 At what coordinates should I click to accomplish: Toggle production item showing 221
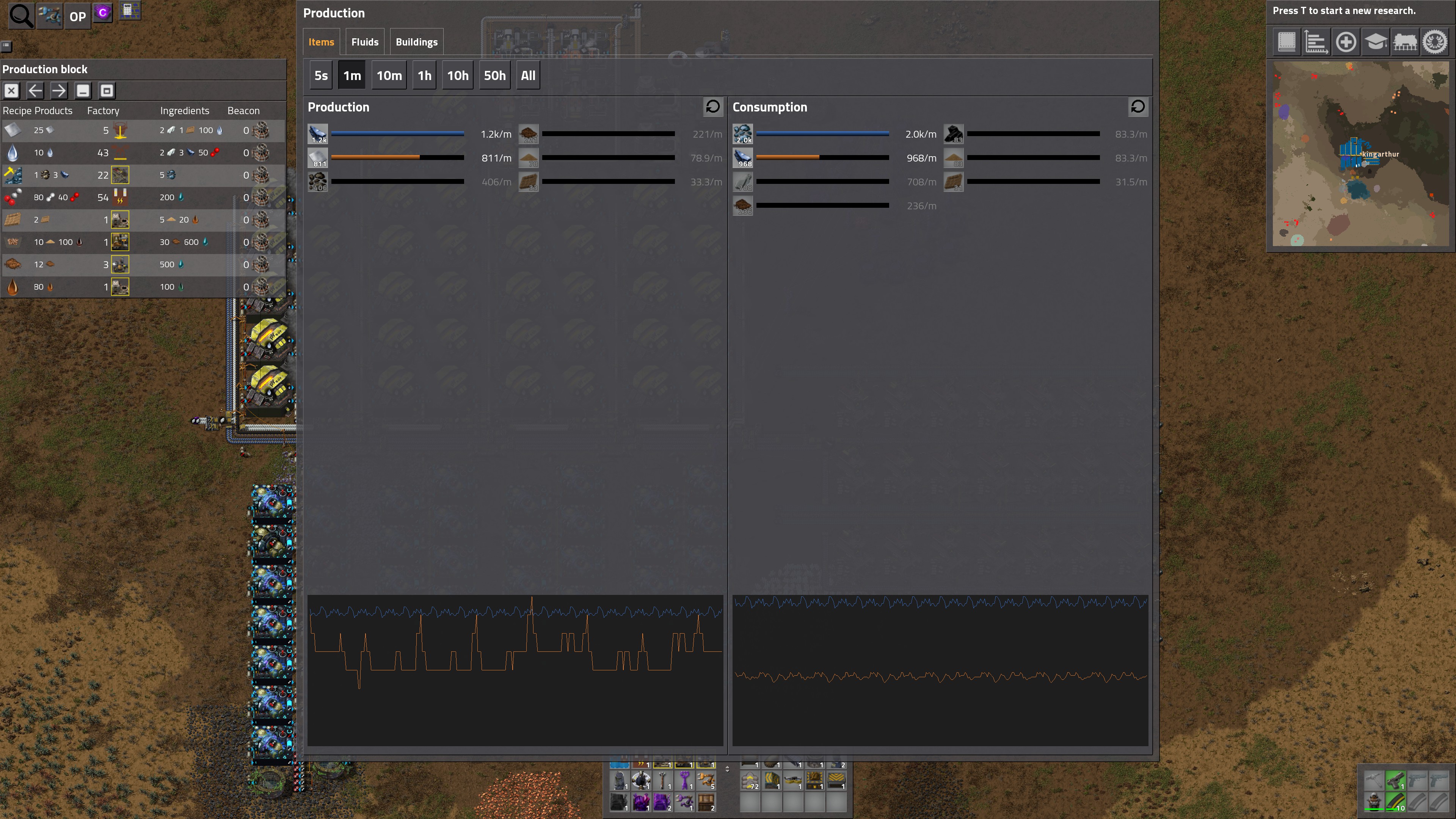click(529, 134)
